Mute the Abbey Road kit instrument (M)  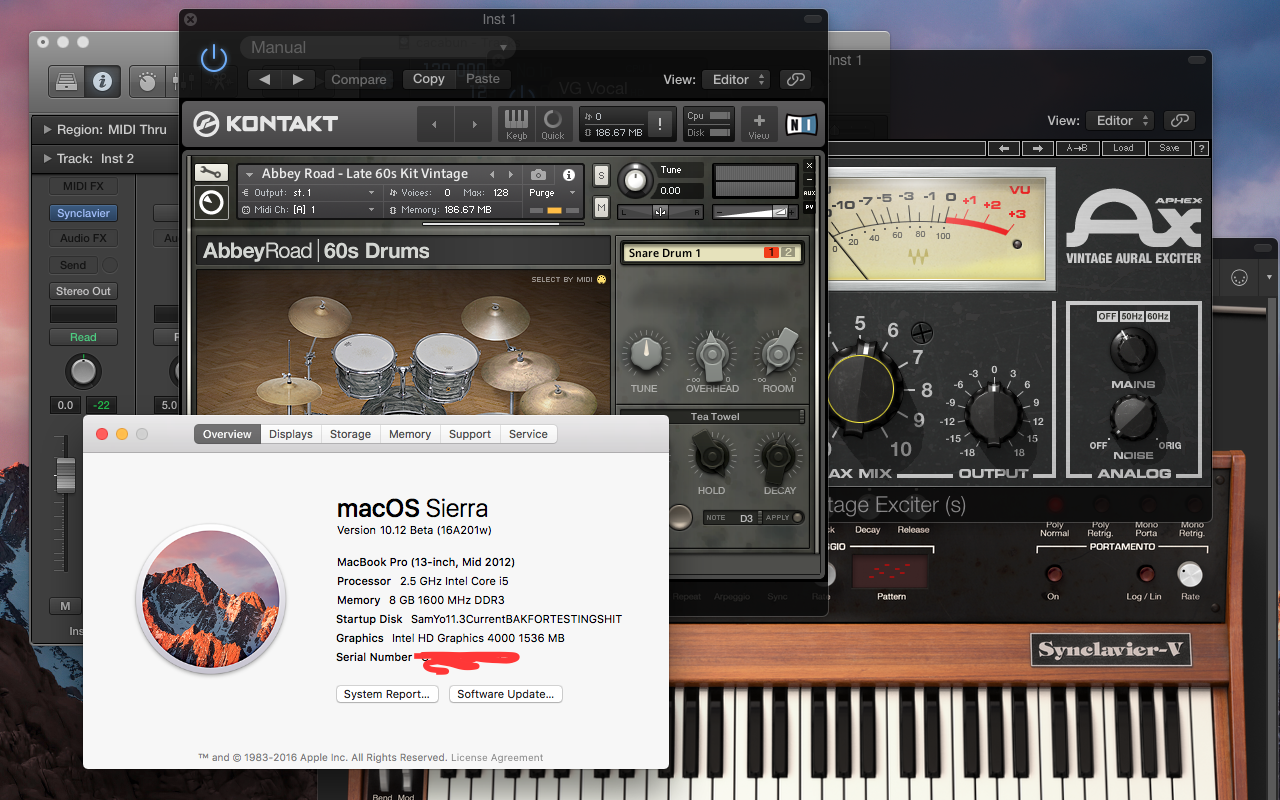coord(601,207)
